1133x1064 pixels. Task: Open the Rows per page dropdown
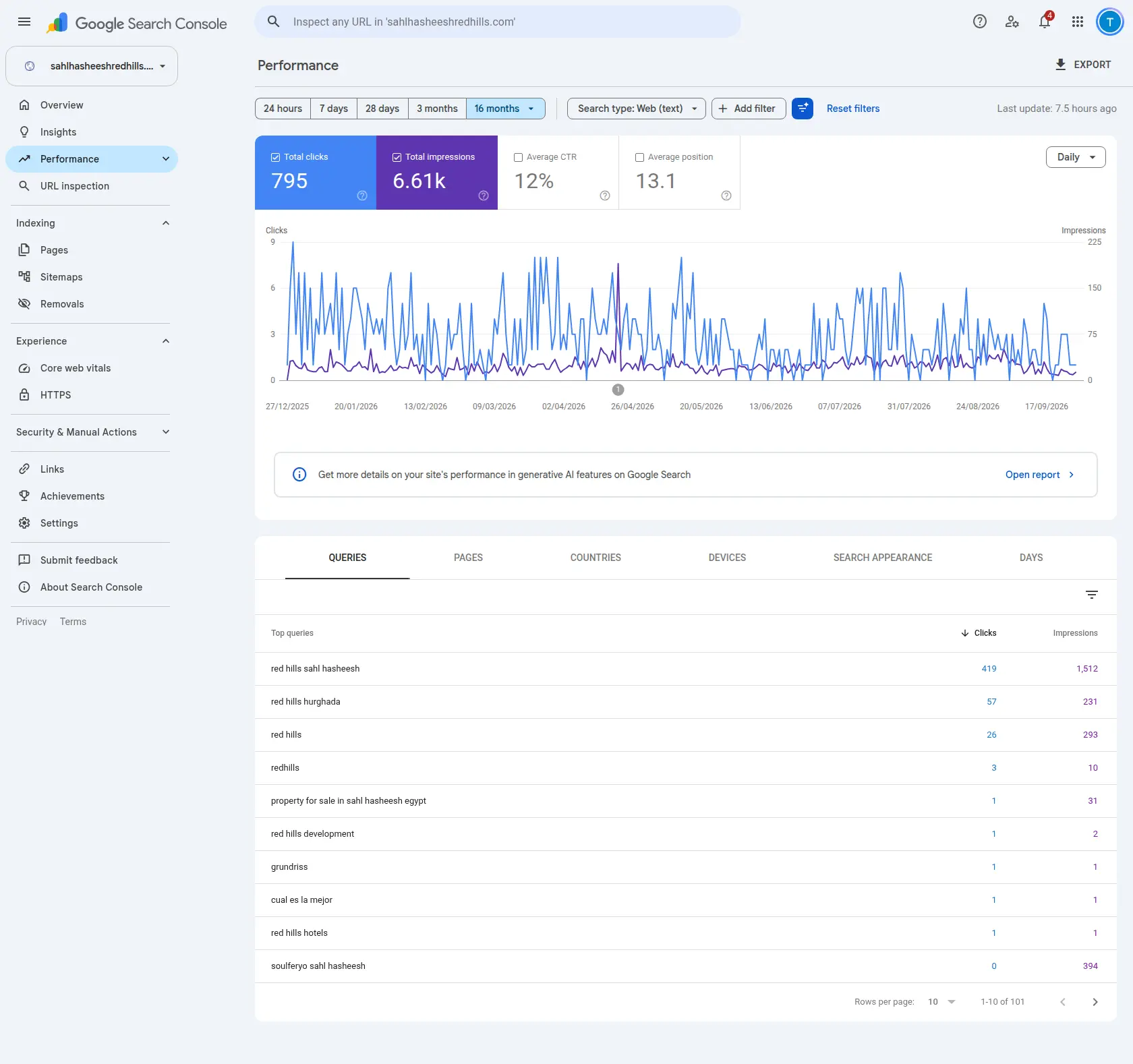tap(941, 1002)
